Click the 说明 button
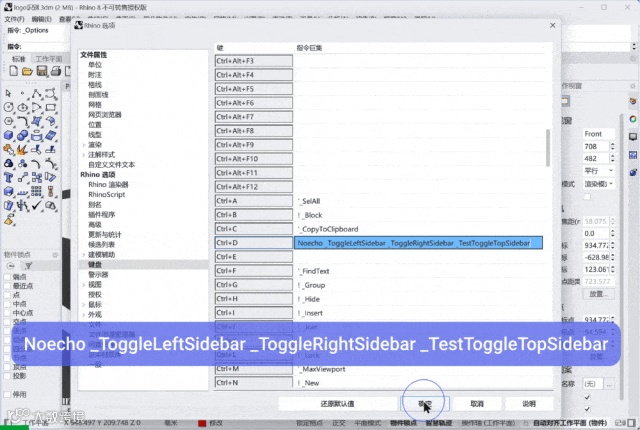Viewport: 640px width, 430px height. (529, 403)
